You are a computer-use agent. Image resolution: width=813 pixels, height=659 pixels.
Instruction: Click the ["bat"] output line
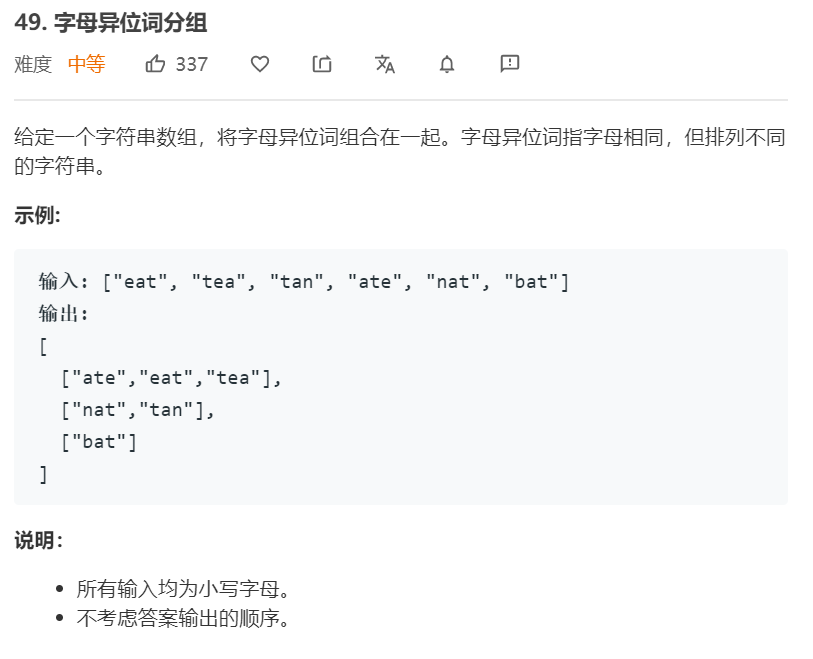pyautogui.click(x=99, y=442)
